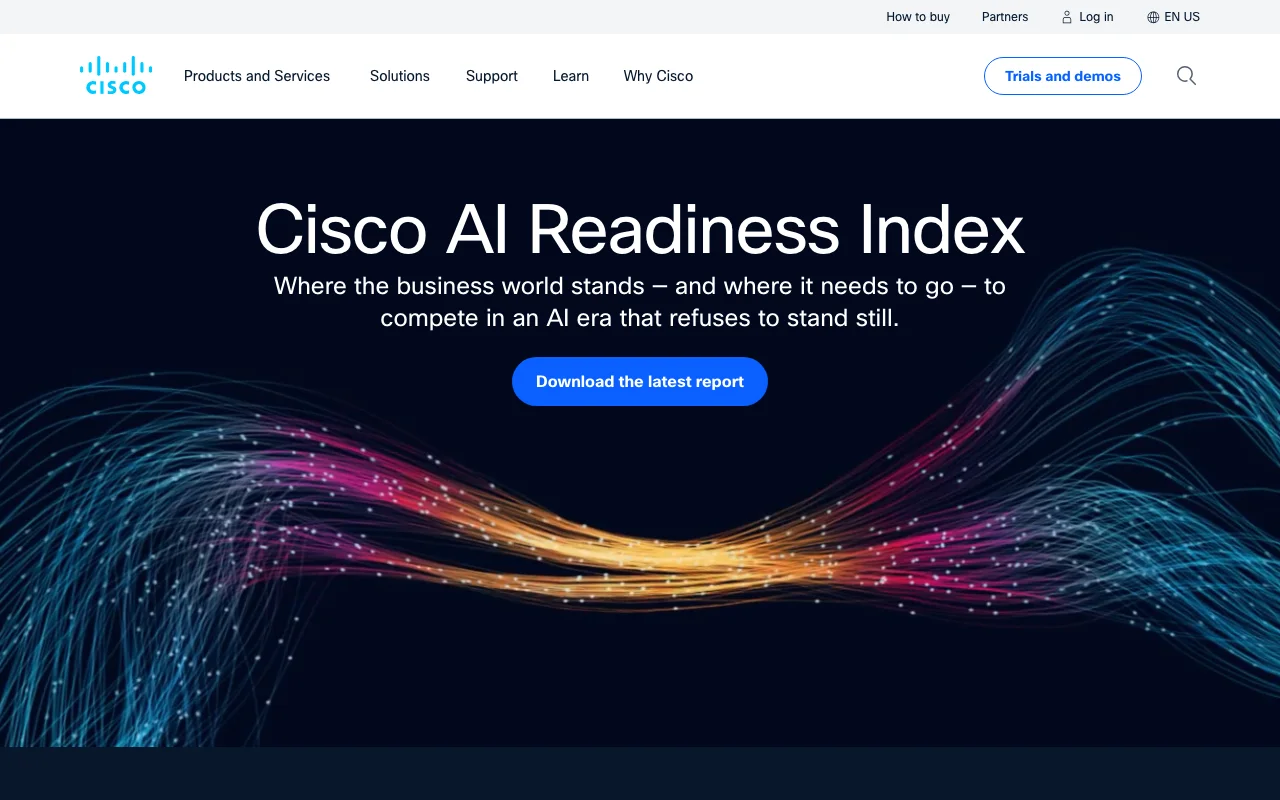Viewport: 1280px width, 800px height.
Task: Click the user icon beside Log in
Action: pos(1067,17)
